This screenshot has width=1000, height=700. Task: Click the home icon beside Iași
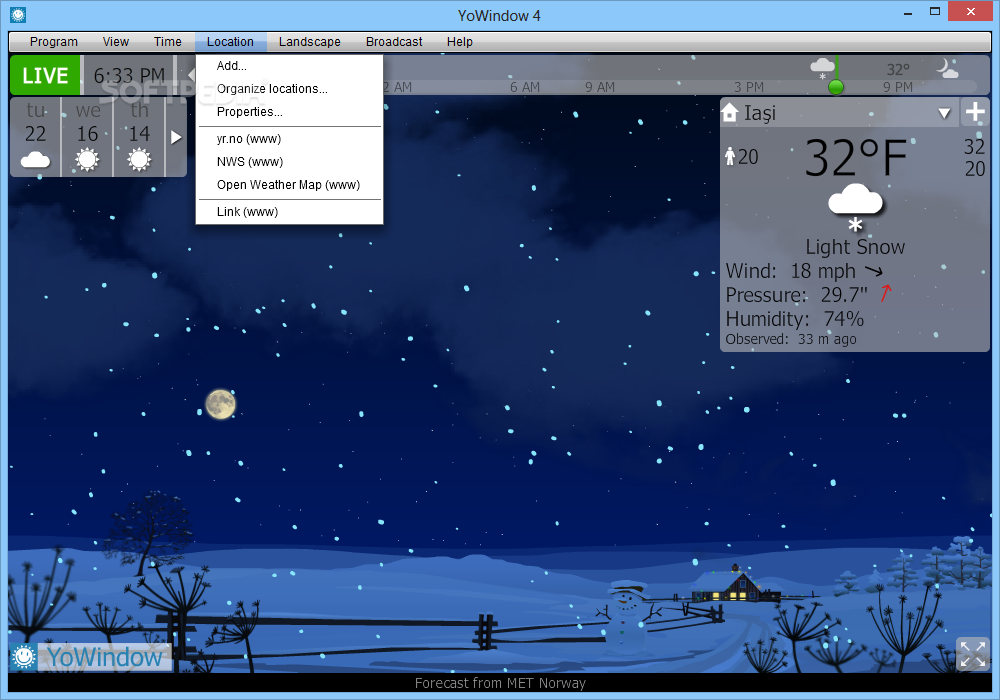tap(730, 113)
